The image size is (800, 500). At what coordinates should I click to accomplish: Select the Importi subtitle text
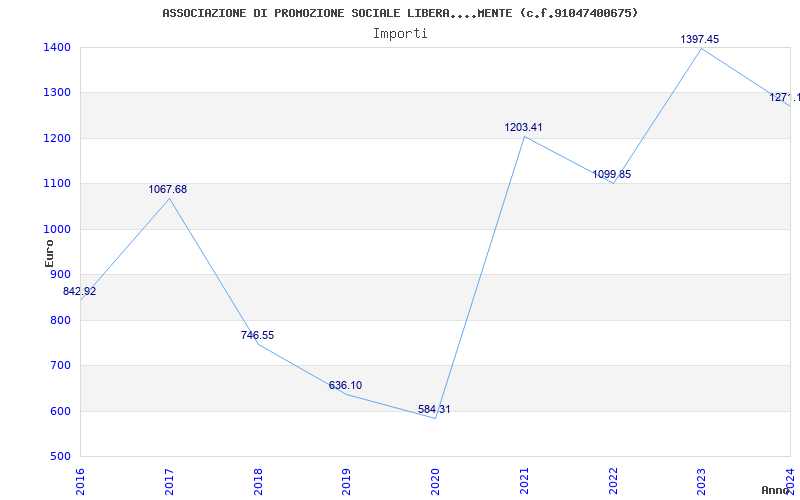point(400,34)
